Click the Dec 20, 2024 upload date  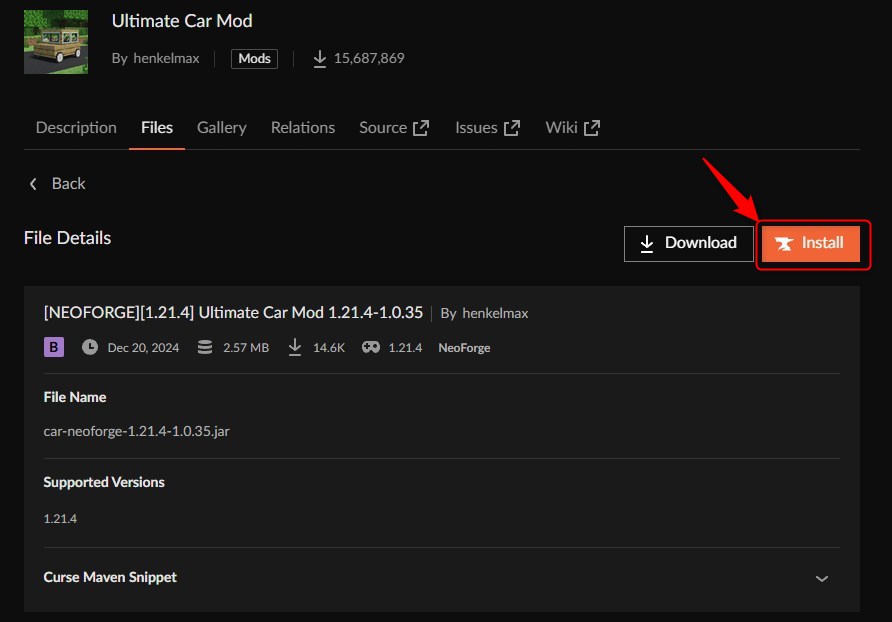[143, 348]
